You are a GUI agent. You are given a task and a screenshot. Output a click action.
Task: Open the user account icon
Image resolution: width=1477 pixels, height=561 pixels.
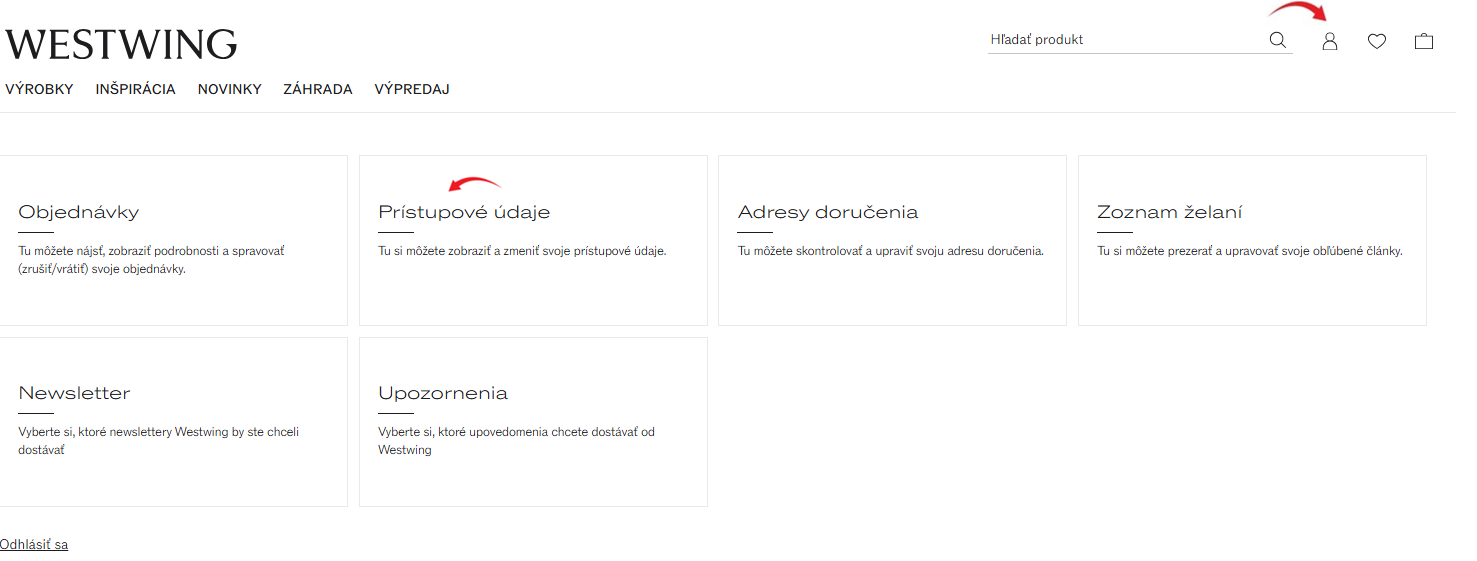tap(1329, 41)
